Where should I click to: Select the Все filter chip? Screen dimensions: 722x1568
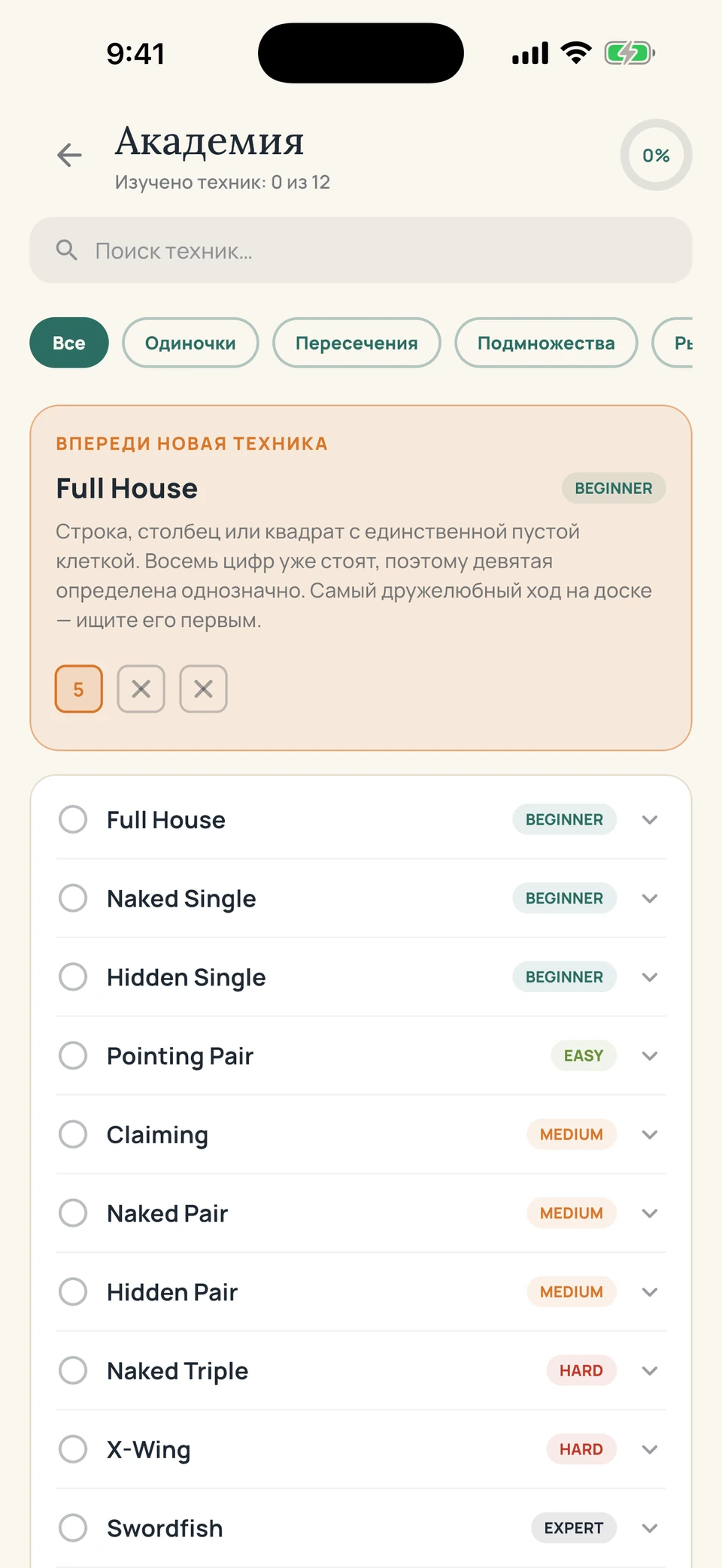pyautogui.click(x=69, y=343)
